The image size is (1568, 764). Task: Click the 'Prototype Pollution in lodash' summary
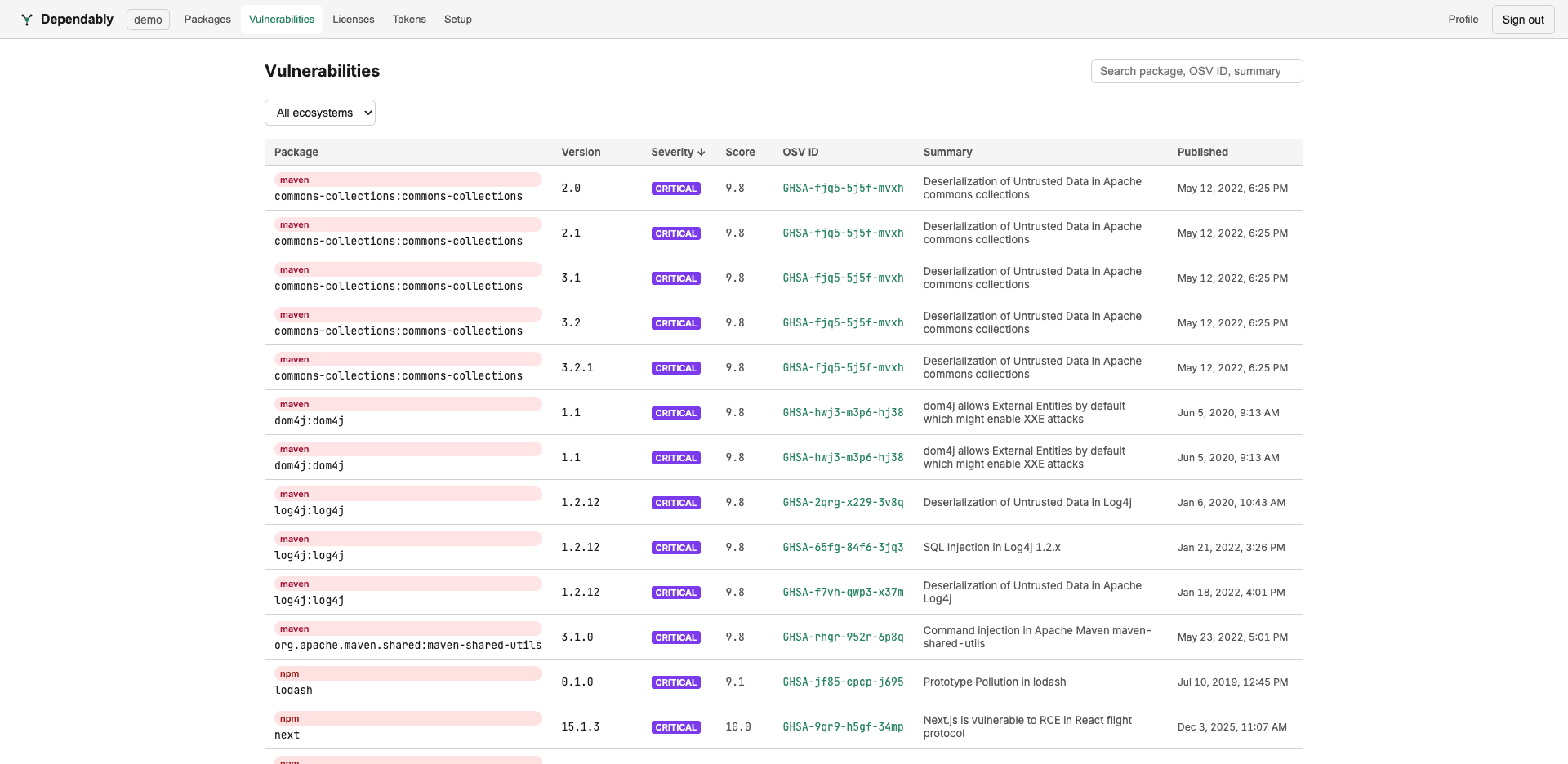click(x=995, y=682)
